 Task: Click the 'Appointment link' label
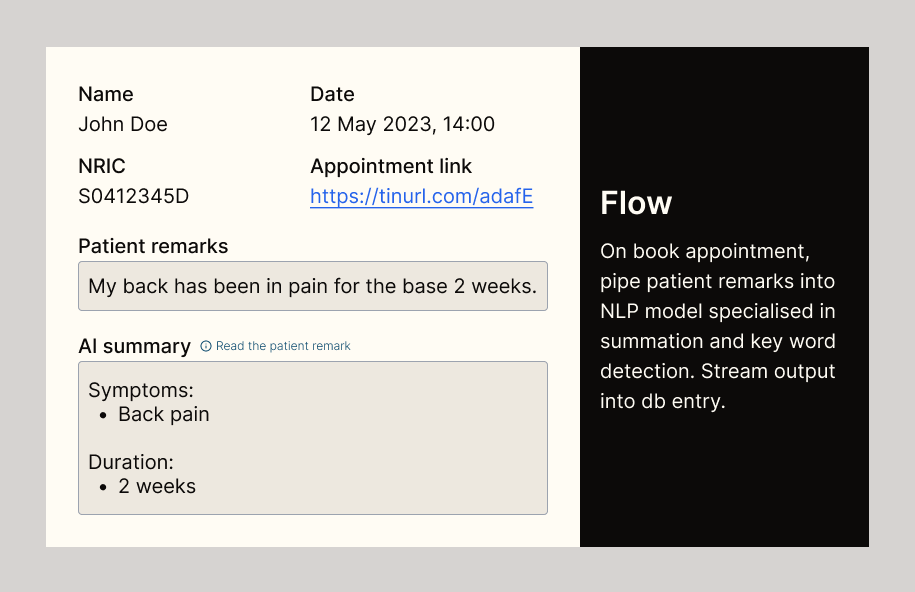coord(390,166)
